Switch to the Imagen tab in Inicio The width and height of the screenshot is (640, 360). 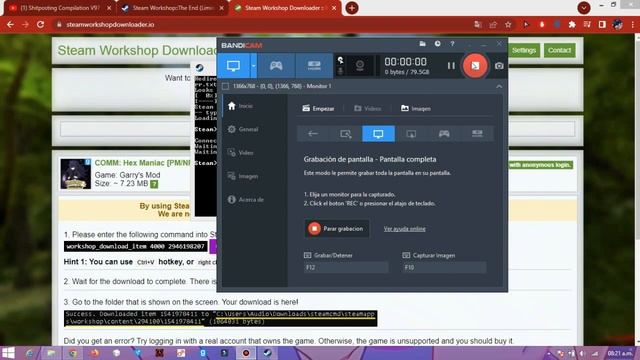point(416,108)
